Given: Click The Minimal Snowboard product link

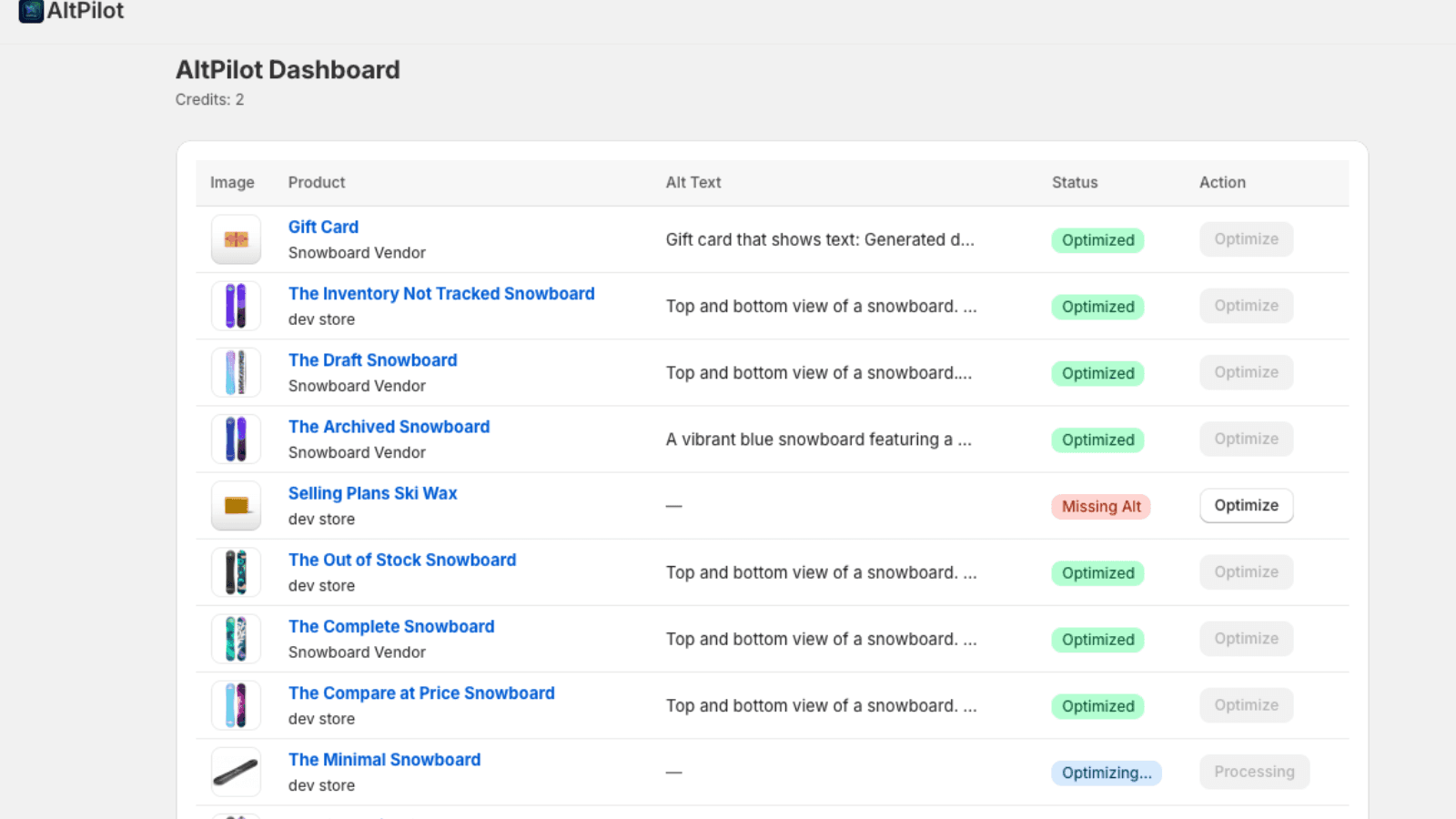Looking at the screenshot, I should (384, 759).
